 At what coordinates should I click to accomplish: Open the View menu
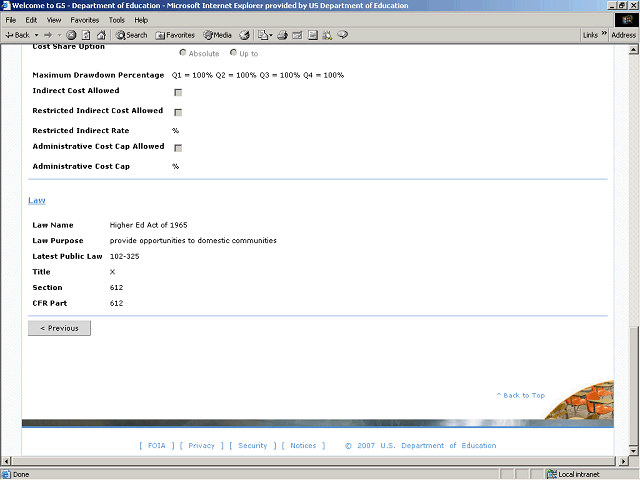[x=53, y=20]
